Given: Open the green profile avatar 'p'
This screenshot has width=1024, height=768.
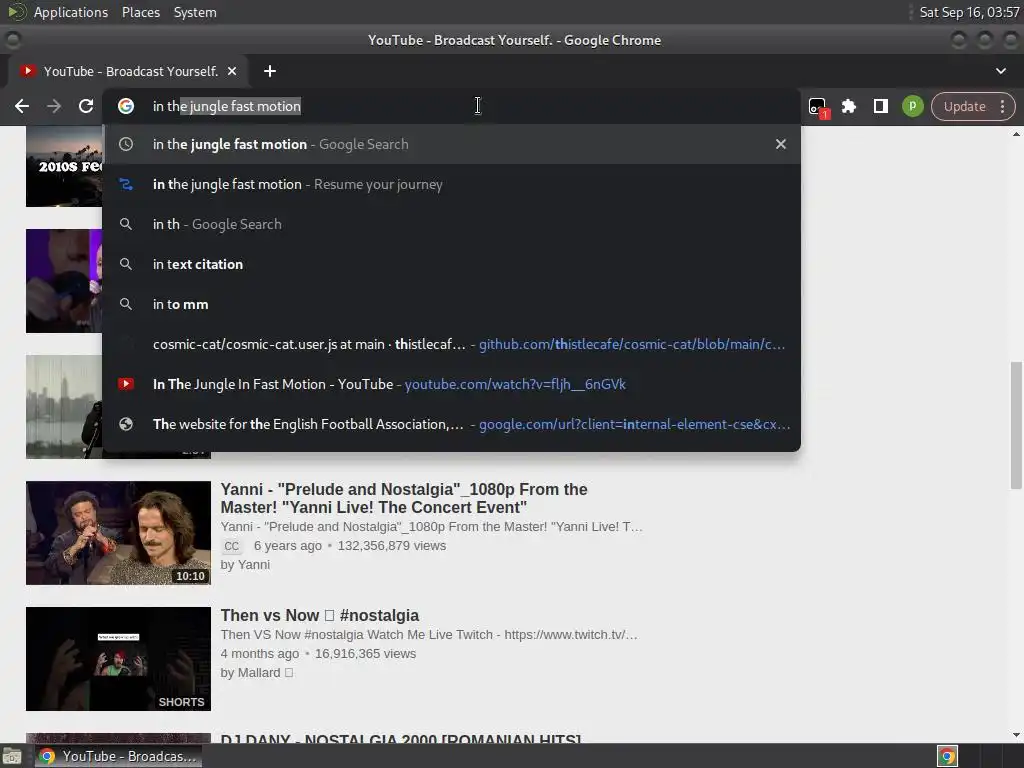Looking at the screenshot, I should point(912,106).
